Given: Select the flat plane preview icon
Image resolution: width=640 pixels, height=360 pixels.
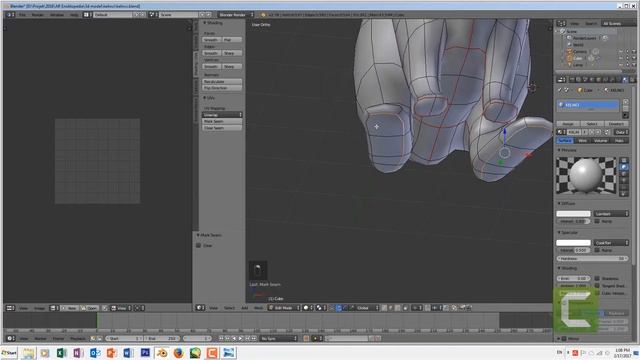Looking at the screenshot, I should (x=624, y=160).
